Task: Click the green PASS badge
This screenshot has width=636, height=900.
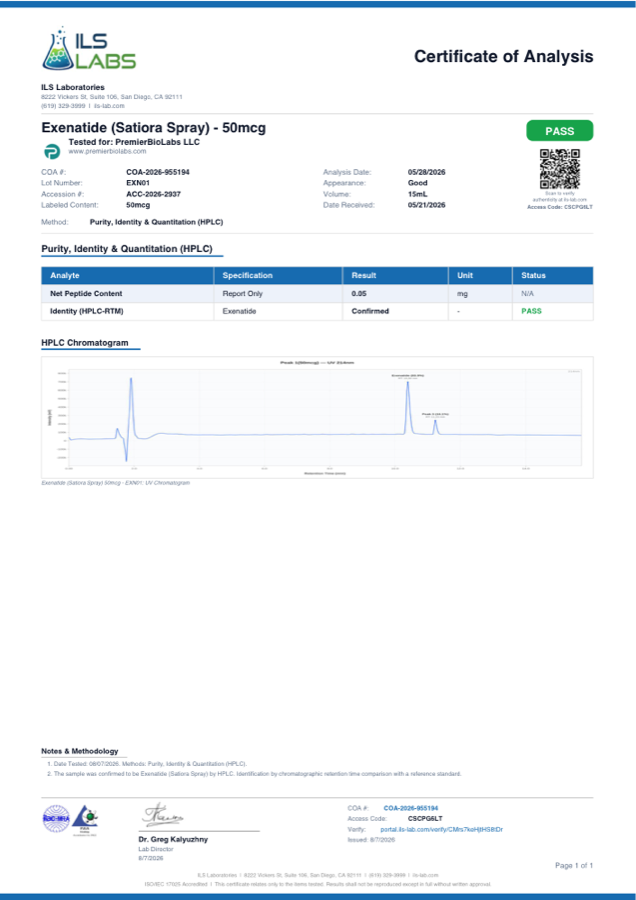Action: tap(560, 131)
